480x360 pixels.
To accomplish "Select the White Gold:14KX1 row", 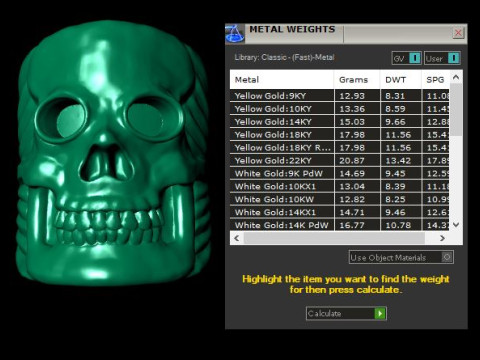I will tap(339, 212).
